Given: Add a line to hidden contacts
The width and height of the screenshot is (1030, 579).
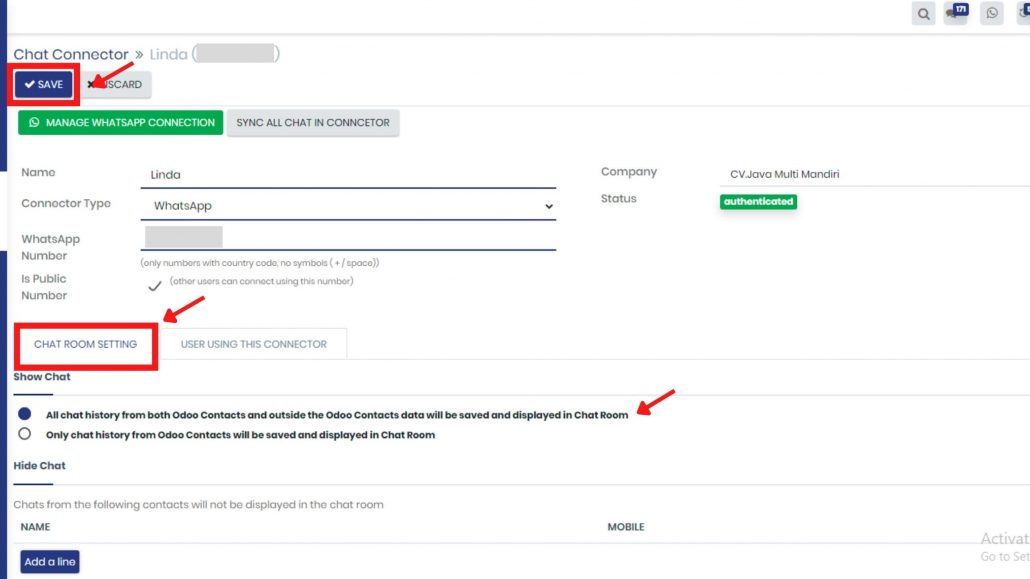Looking at the screenshot, I should (50, 561).
